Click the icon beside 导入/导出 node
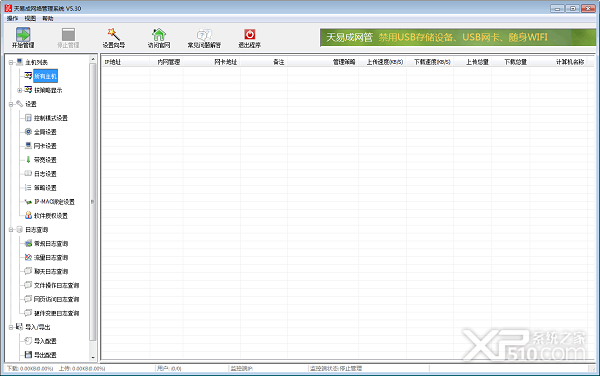The image size is (600, 376). [x=20, y=327]
